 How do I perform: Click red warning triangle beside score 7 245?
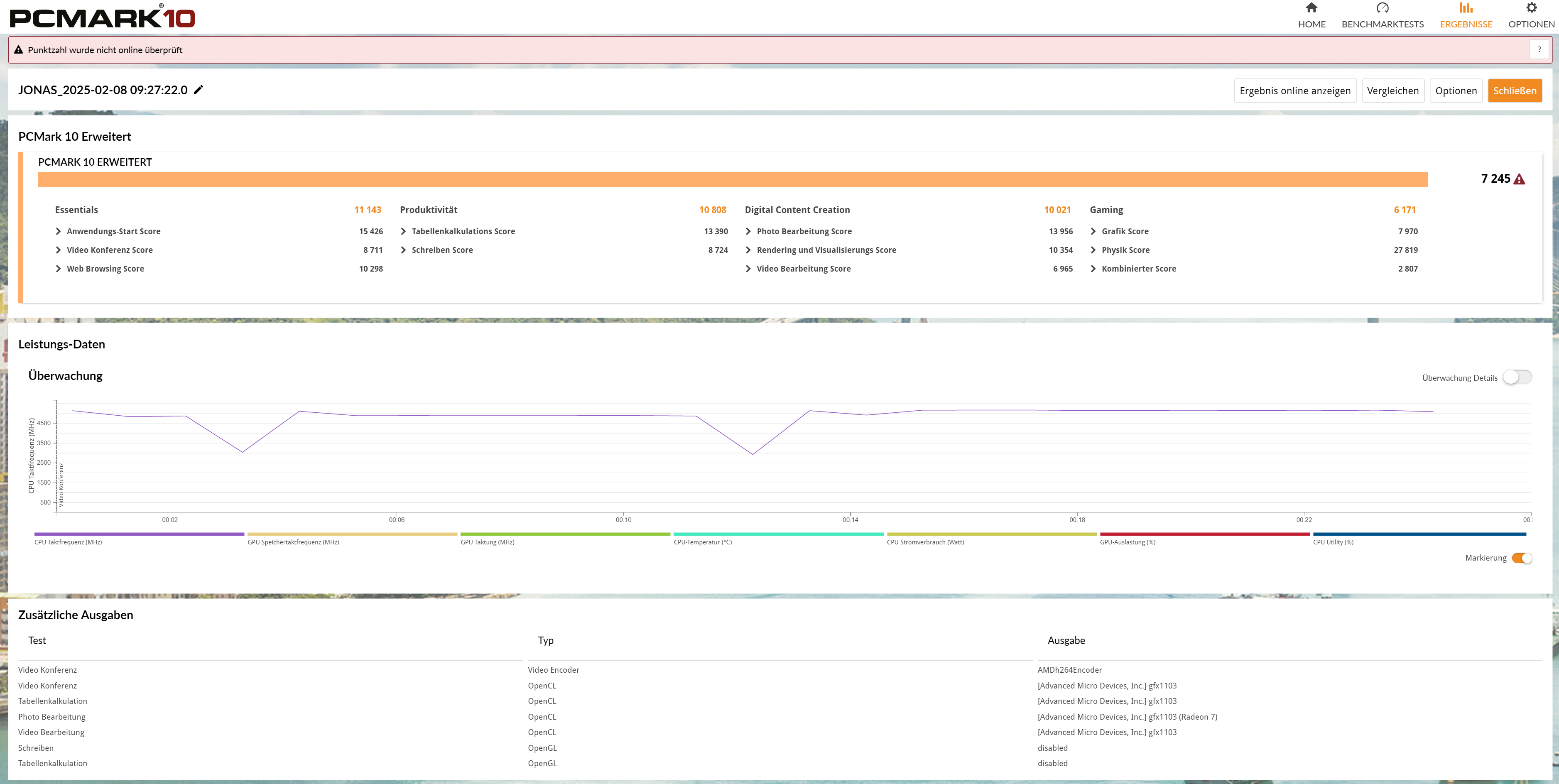coord(1519,179)
